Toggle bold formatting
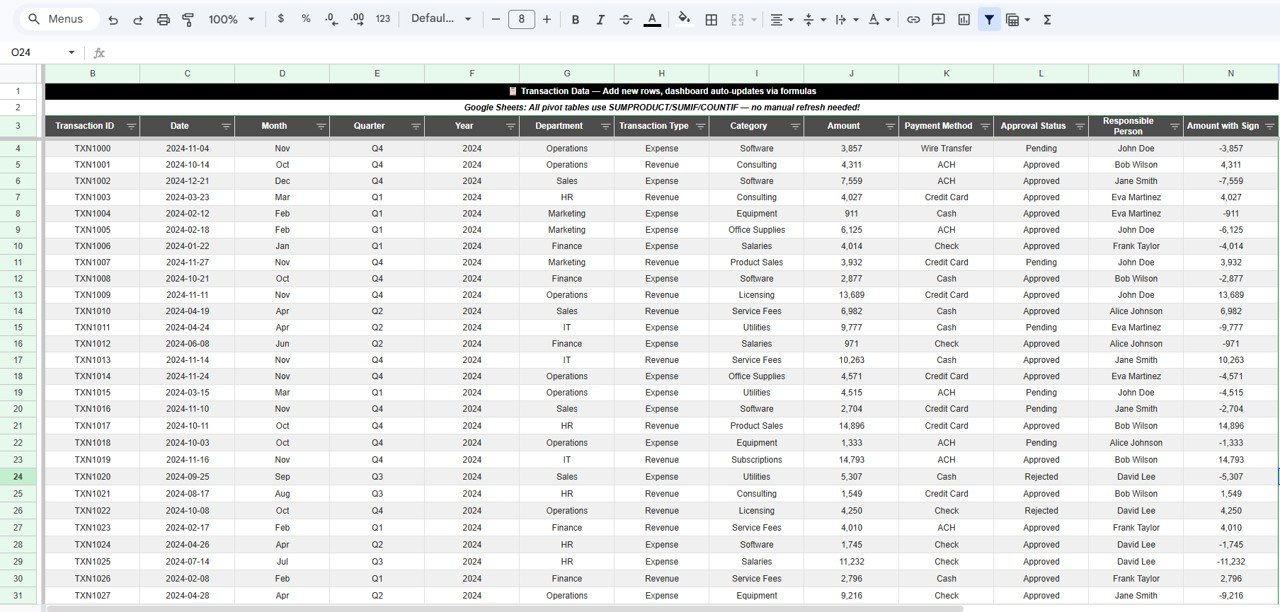The width and height of the screenshot is (1280, 612). coord(575,19)
